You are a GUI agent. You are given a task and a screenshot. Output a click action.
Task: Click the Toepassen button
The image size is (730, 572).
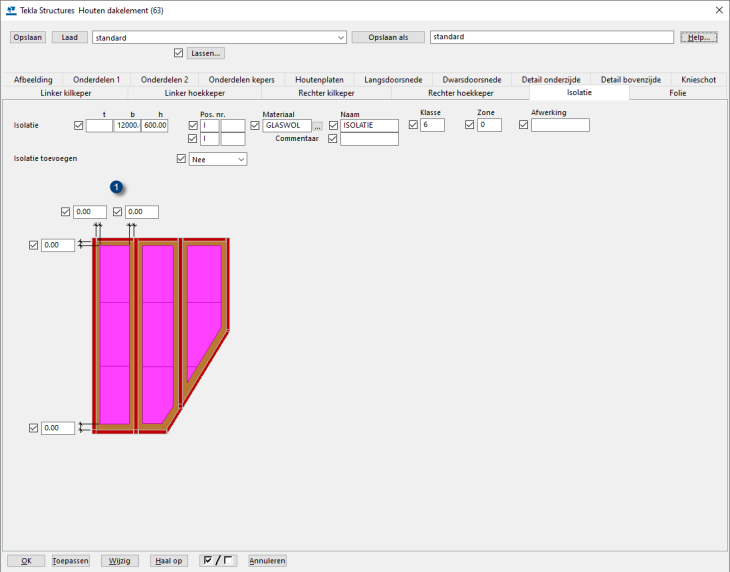[x=71, y=561]
